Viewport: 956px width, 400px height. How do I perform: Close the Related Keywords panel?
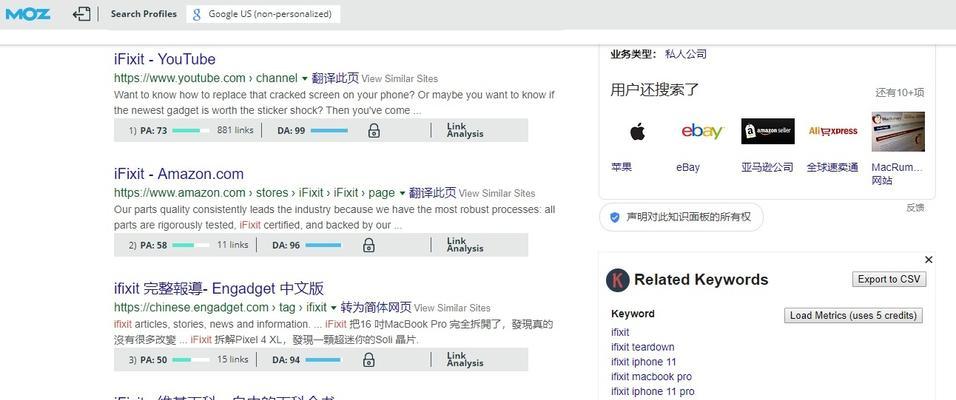coord(929,260)
